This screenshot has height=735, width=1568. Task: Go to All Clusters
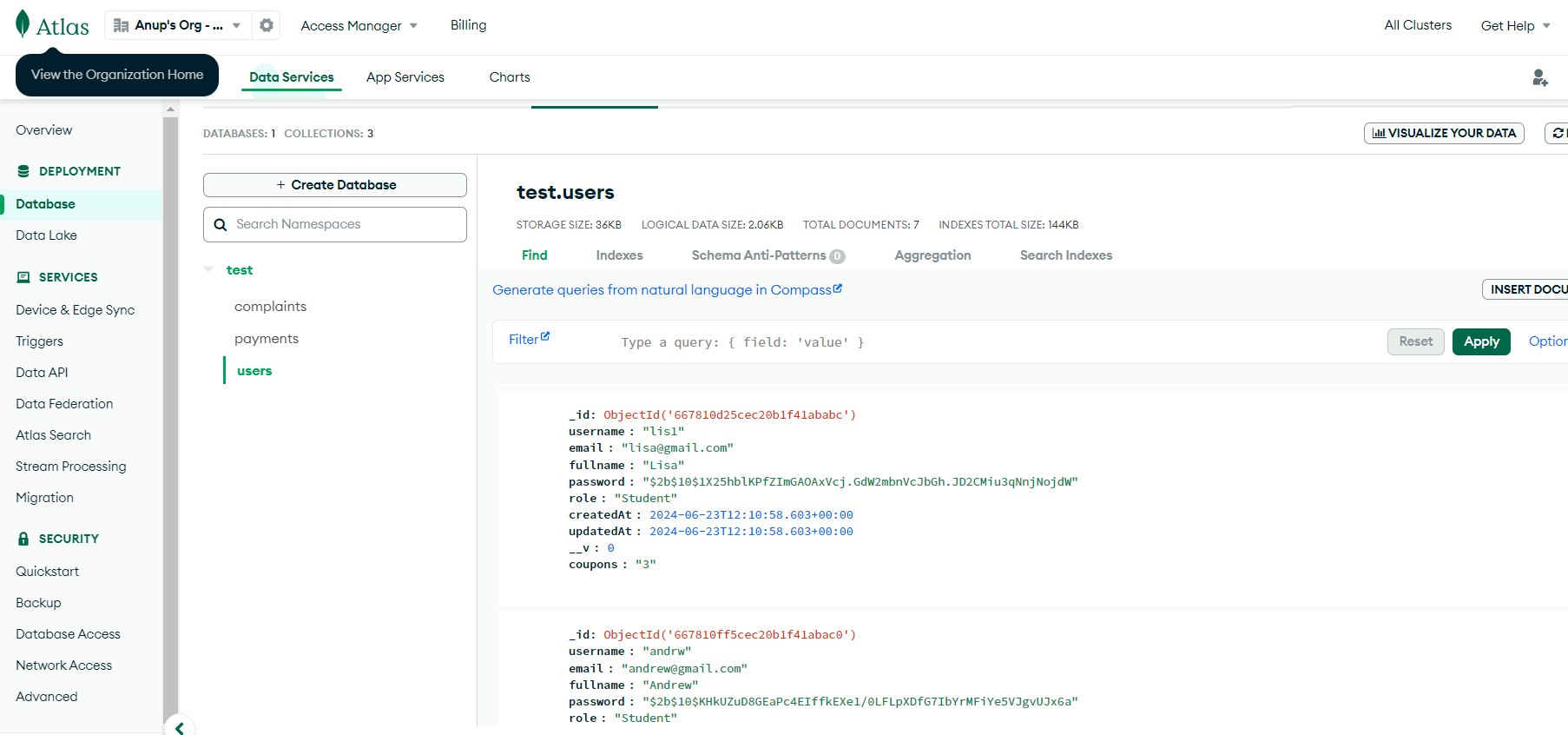pos(1418,25)
